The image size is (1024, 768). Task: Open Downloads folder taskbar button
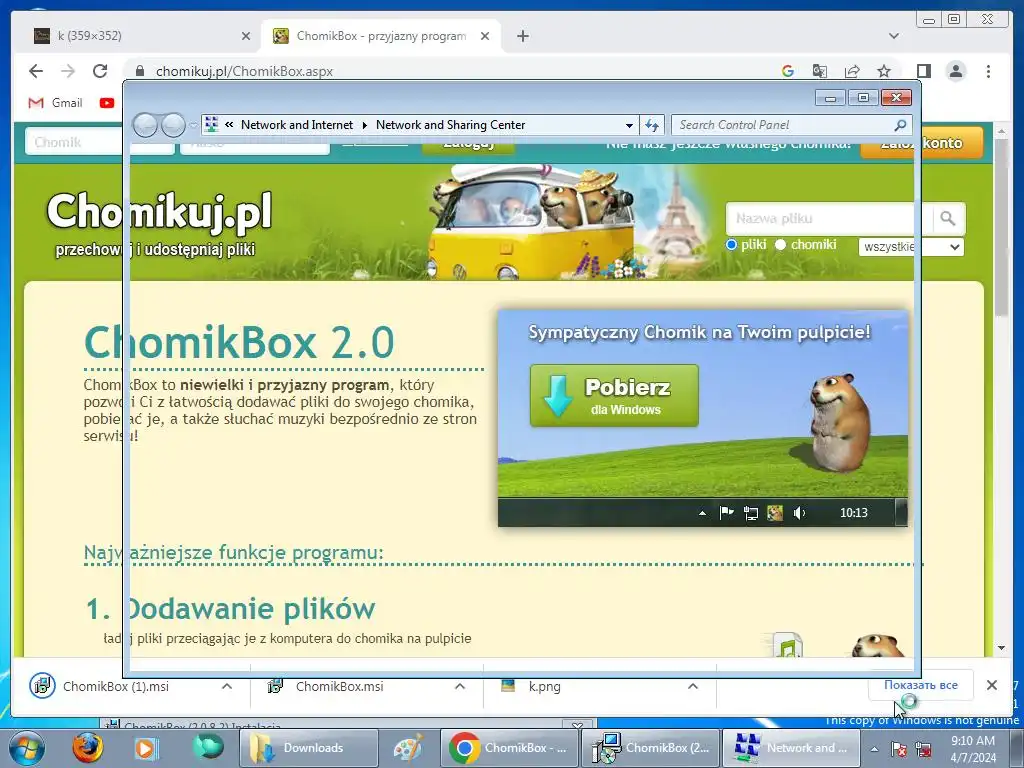click(x=309, y=748)
